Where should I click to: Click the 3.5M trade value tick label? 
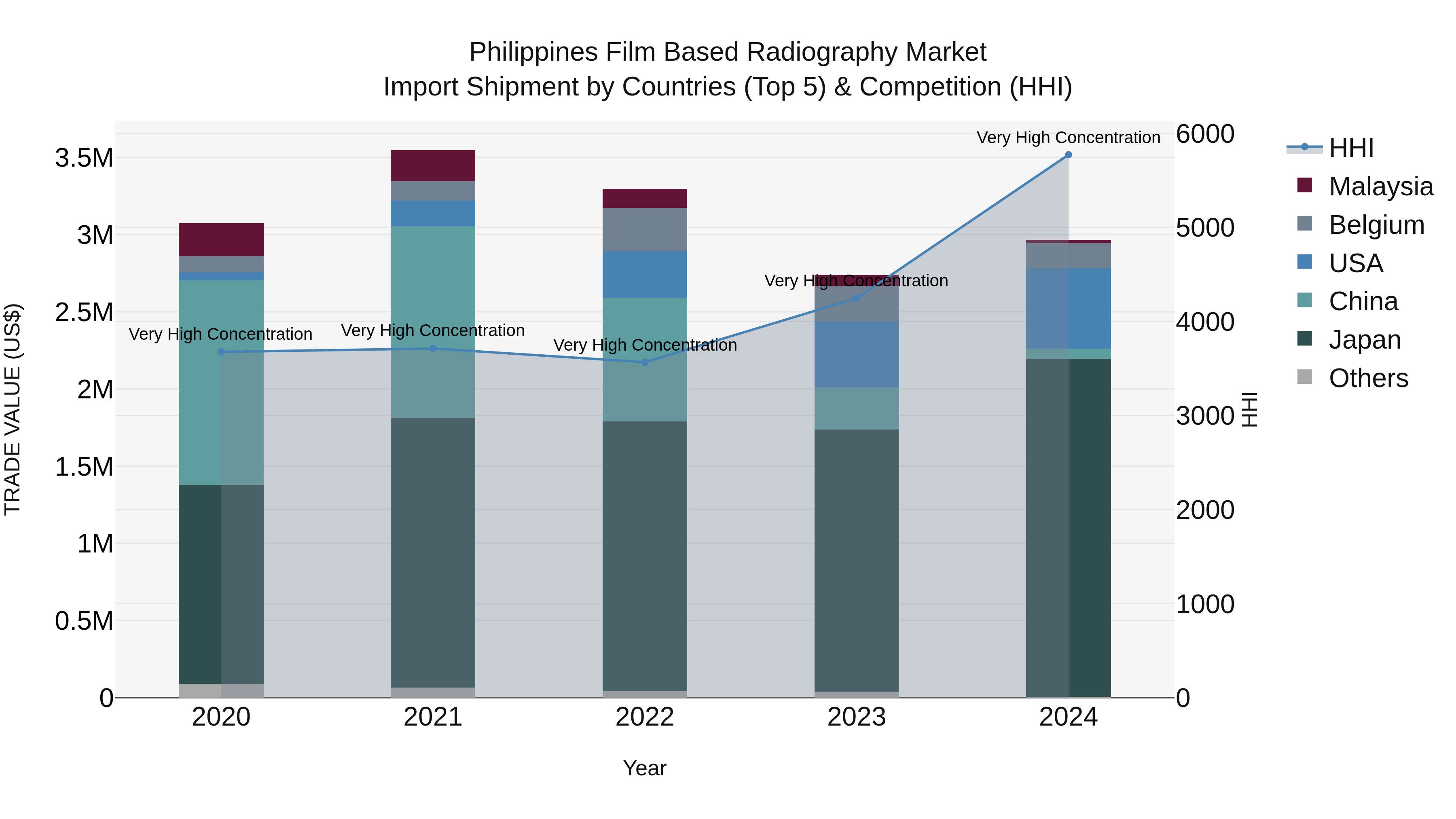(84, 158)
